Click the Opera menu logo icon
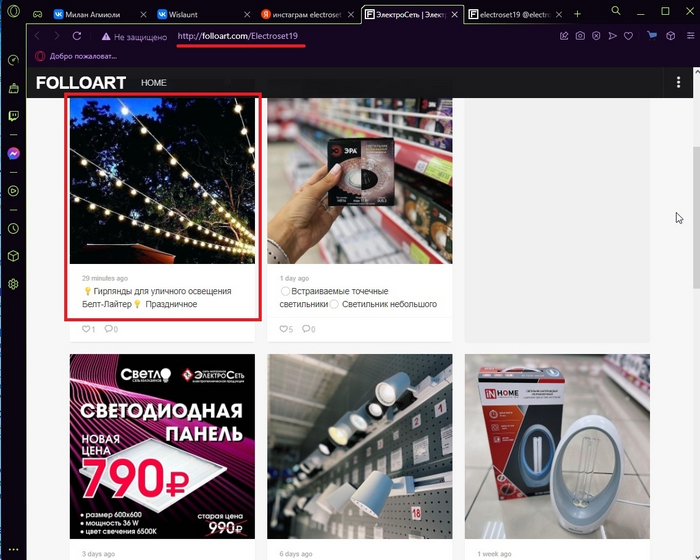Viewport: 700px width, 560px height. pos(13,11)
